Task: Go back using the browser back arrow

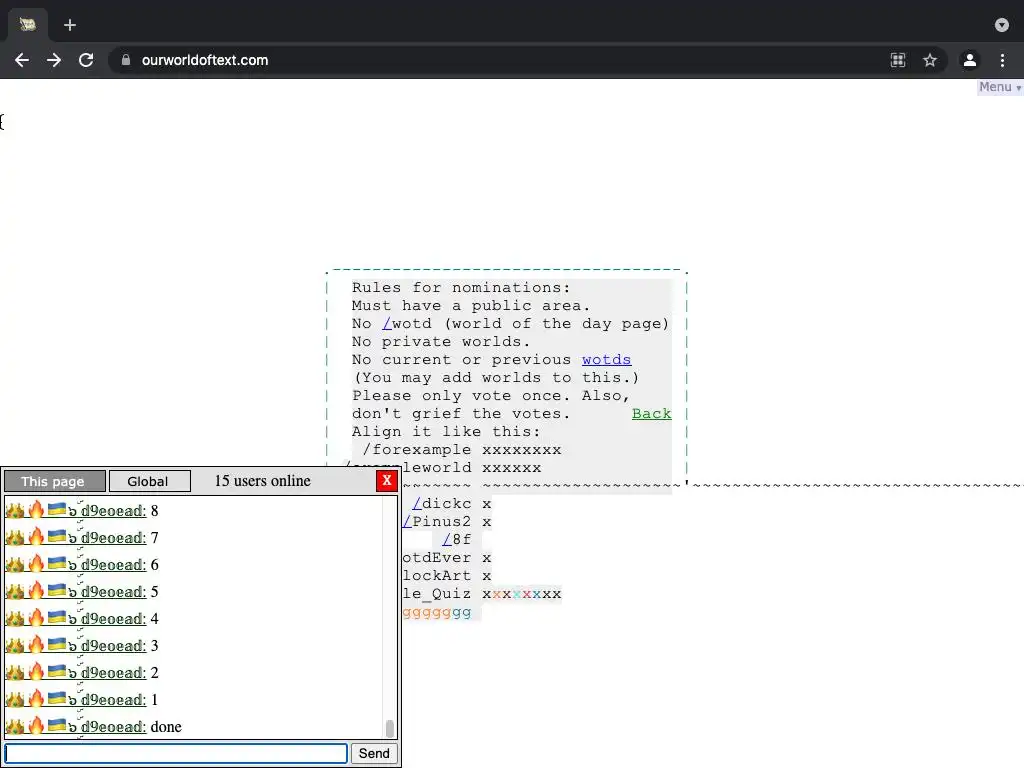Action: [22, 60]
